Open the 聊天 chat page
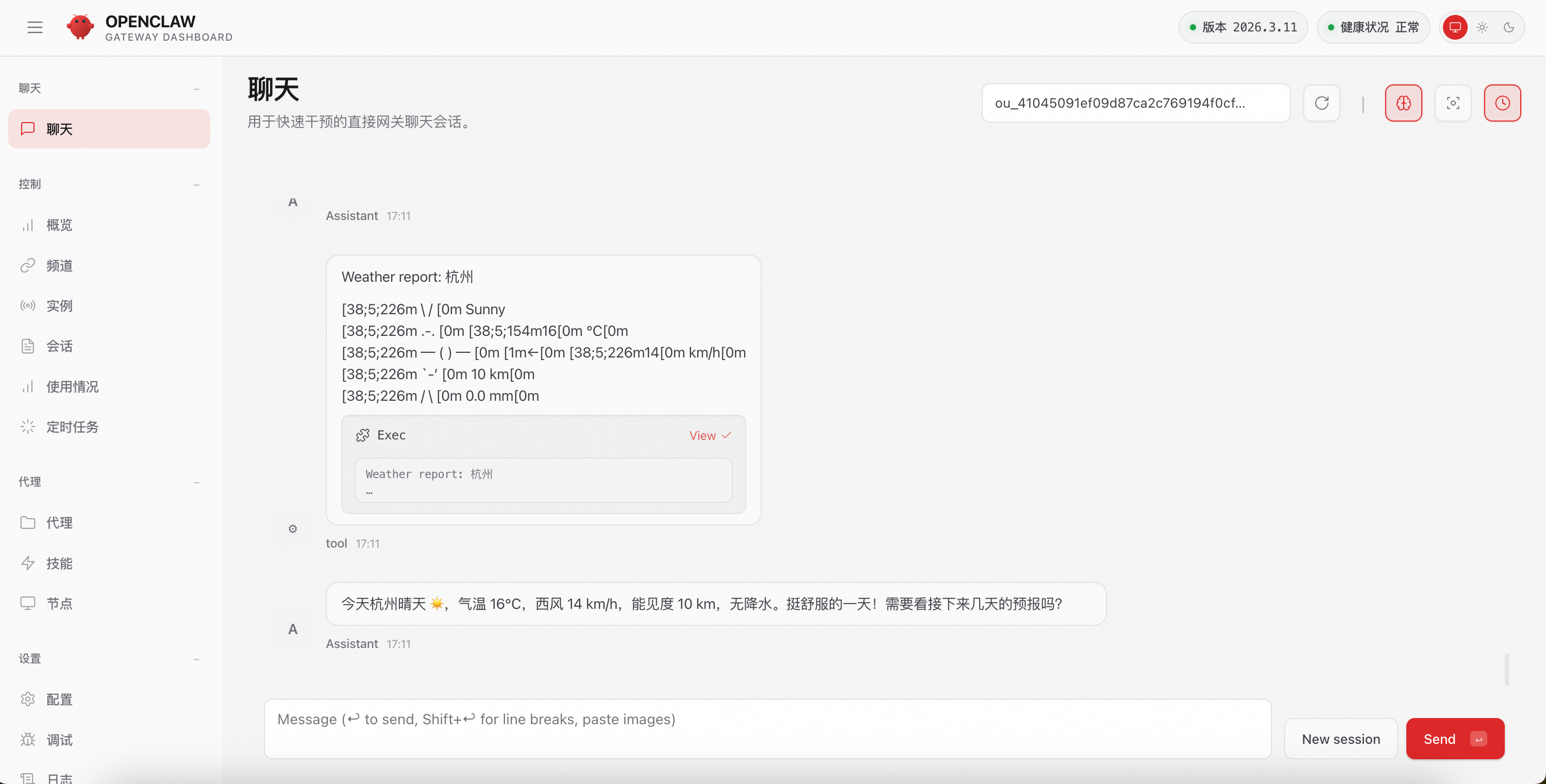1546x784 pixels. [x=109, y=129]
